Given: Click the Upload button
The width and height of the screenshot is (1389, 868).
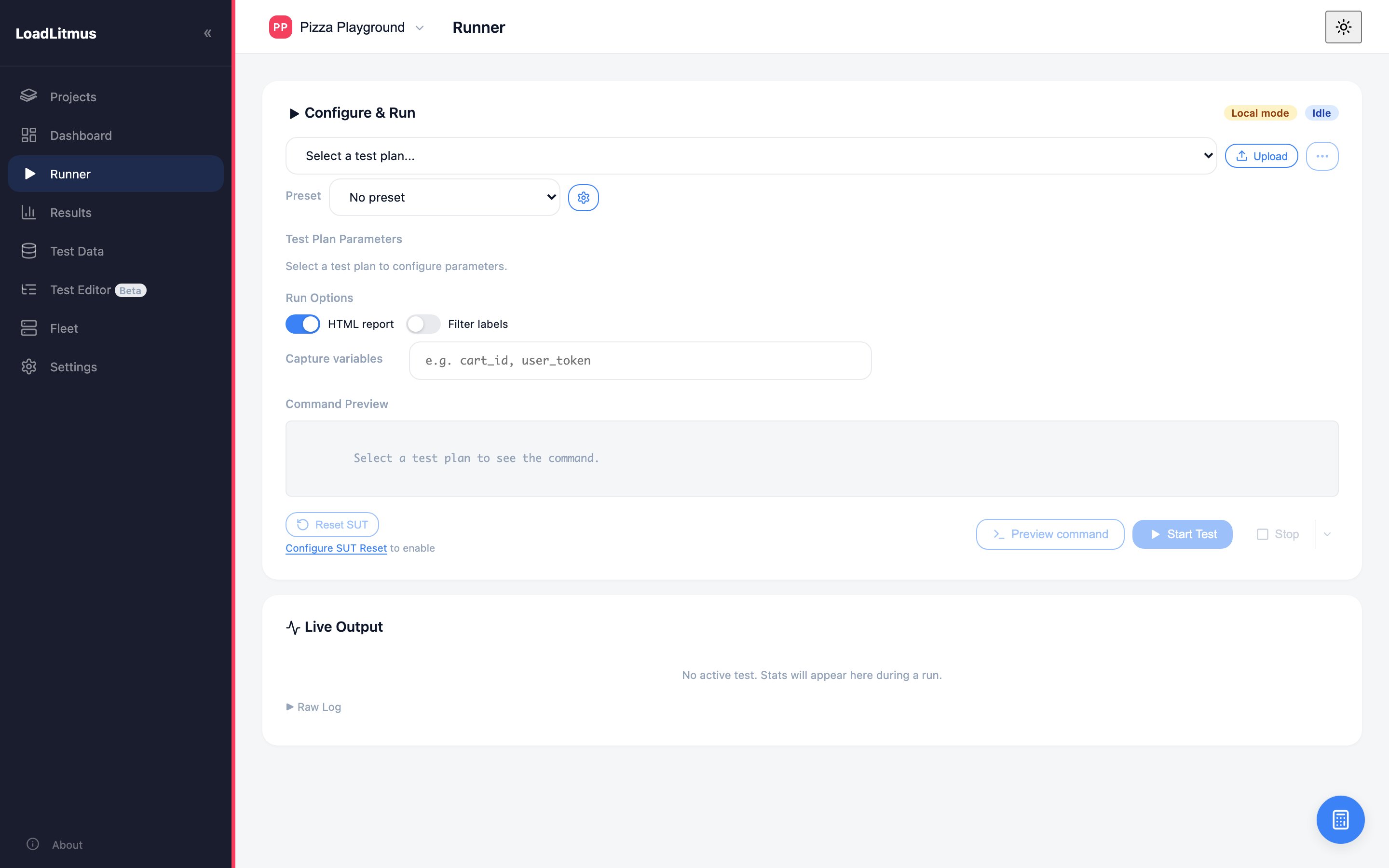Looking at the screenshot, I should (1261, 156).
